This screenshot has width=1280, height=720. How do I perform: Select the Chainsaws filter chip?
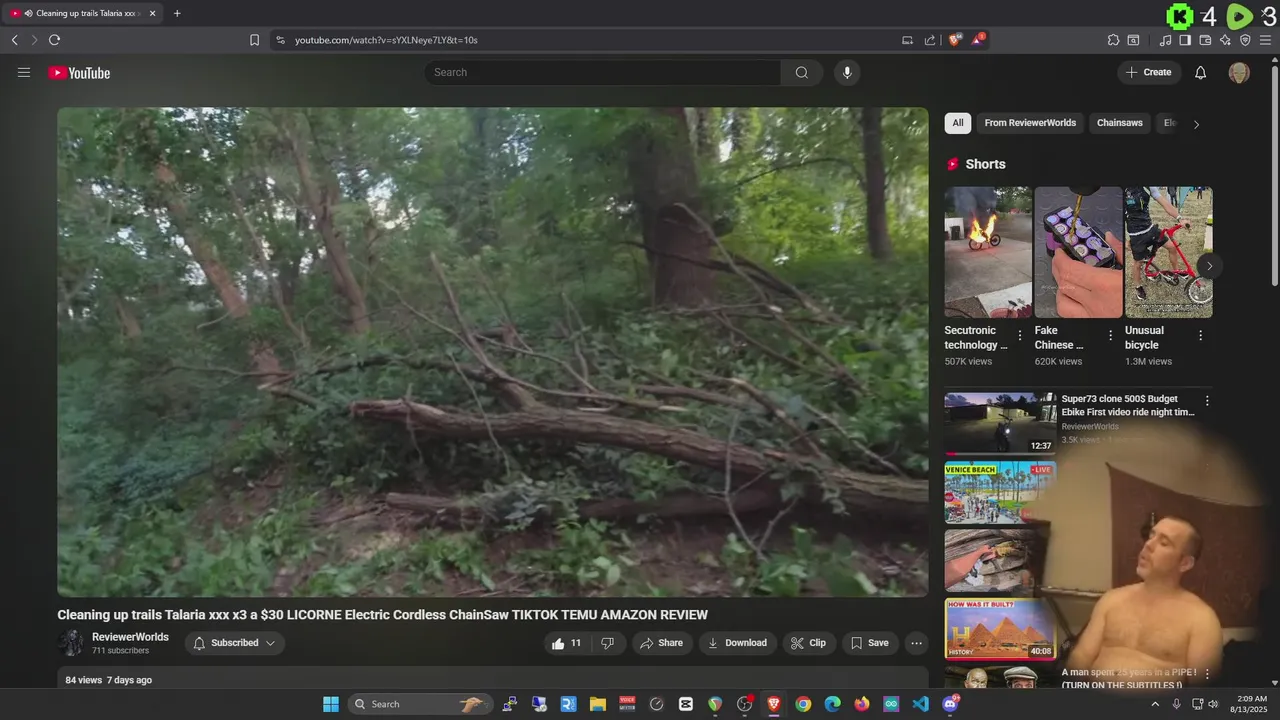tap(1120, 123)
